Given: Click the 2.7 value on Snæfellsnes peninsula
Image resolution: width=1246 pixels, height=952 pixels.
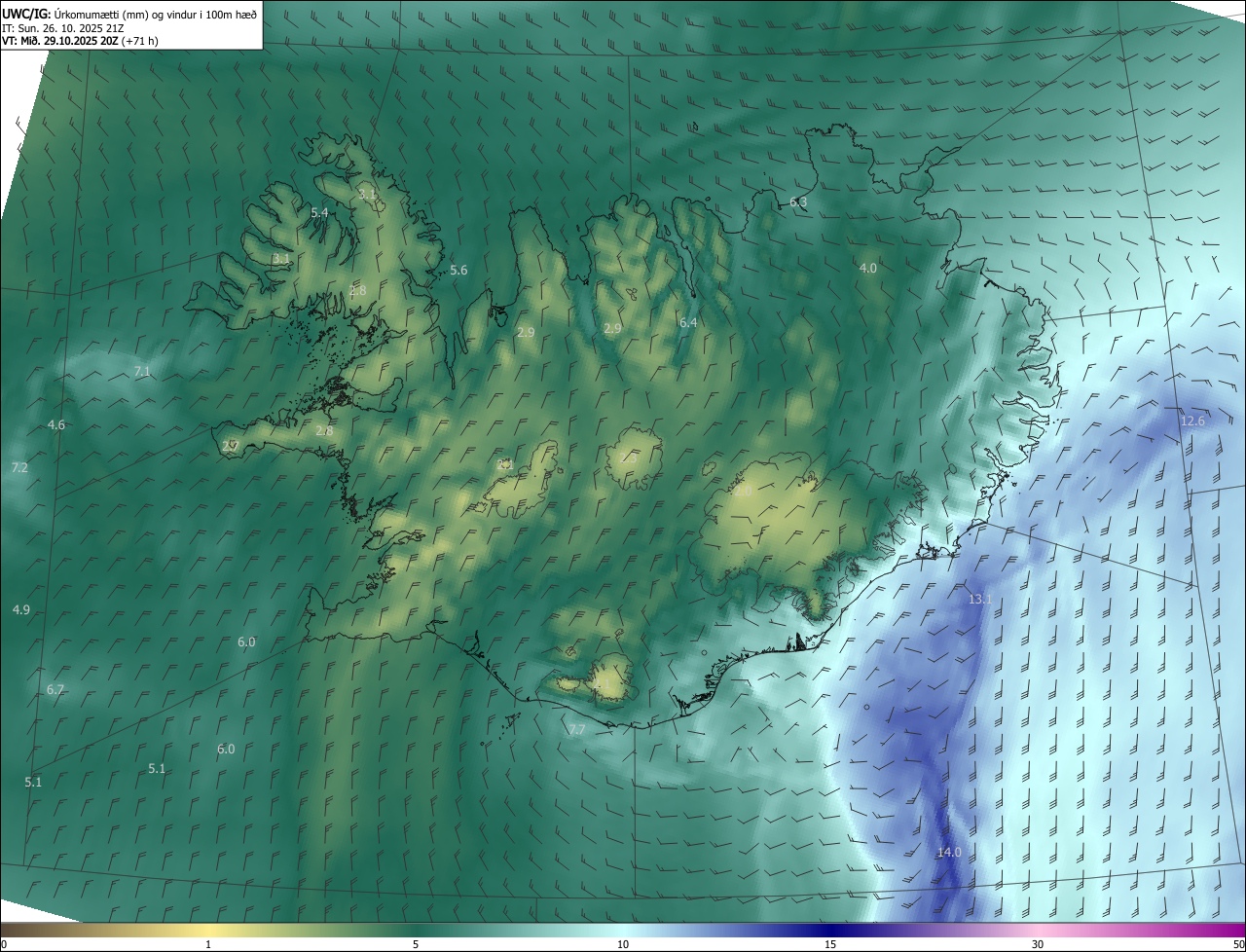Looking at the screenshot, I should pos(231,446).
